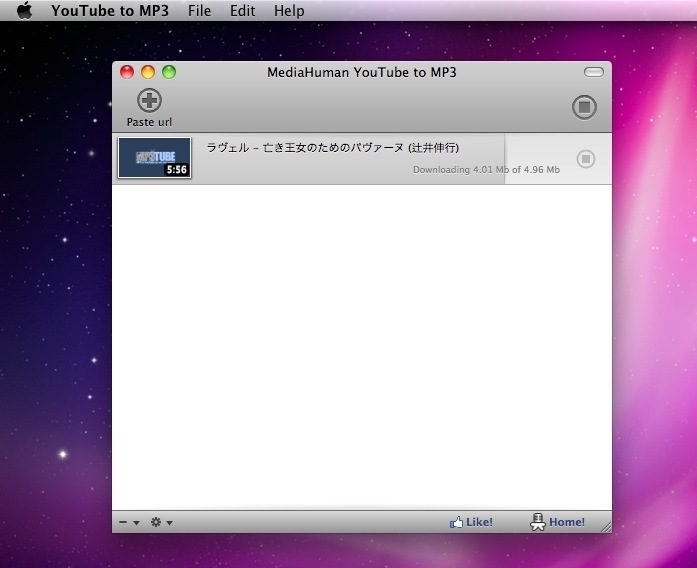This screenshot has height=568, width=697.
Task: Close the MediaHuman window with red button
Action: pos(127,72)
